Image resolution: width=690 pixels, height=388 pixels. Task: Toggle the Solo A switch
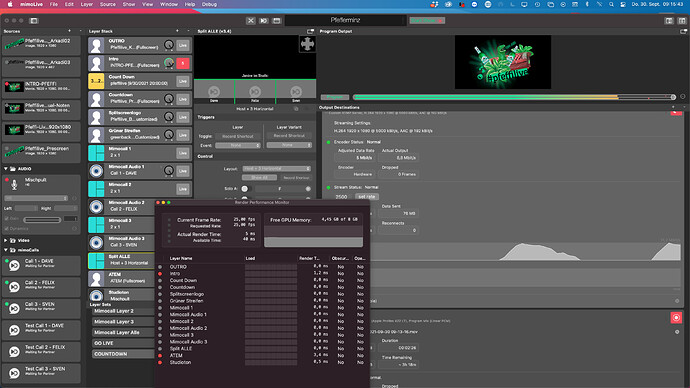(x=245, y=189)
